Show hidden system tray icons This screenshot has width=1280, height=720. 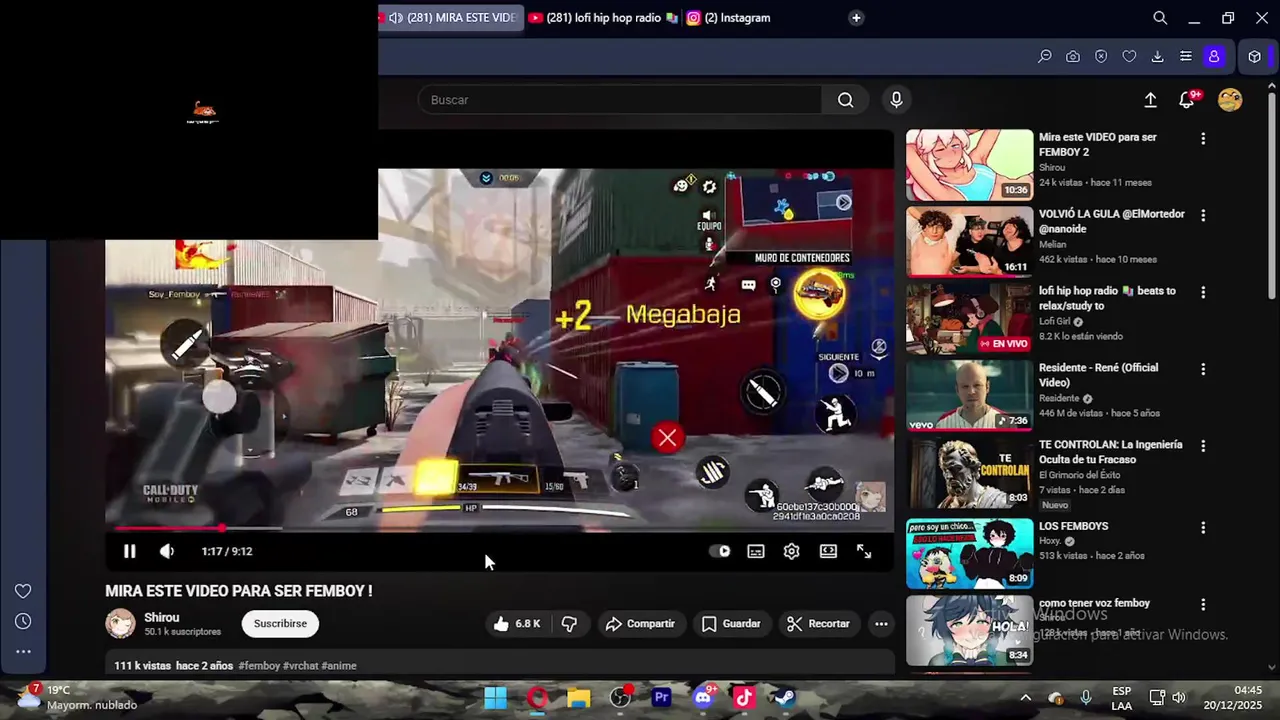tap(1025, 697)
